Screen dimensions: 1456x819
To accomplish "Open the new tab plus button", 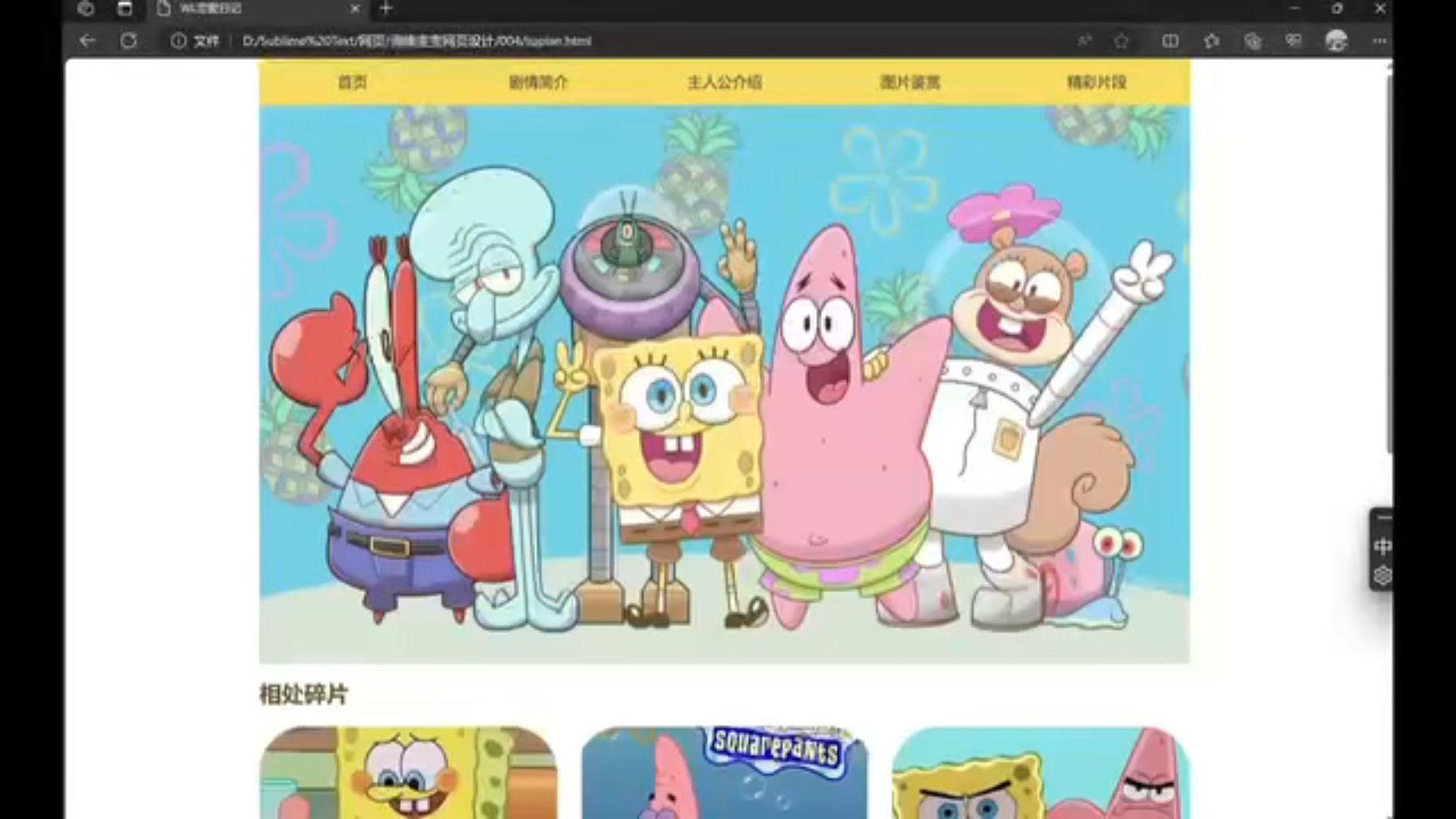I will 386,8.
